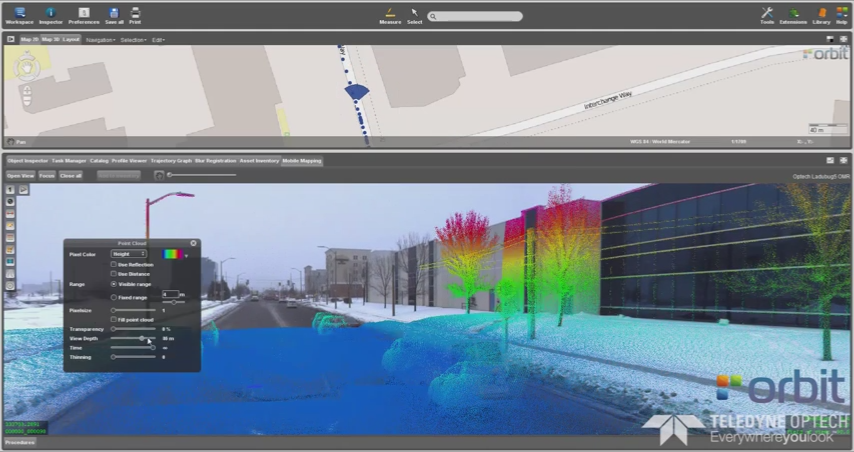Switch to the Map 3D tab
854x452 pixels.
point(49,40)
